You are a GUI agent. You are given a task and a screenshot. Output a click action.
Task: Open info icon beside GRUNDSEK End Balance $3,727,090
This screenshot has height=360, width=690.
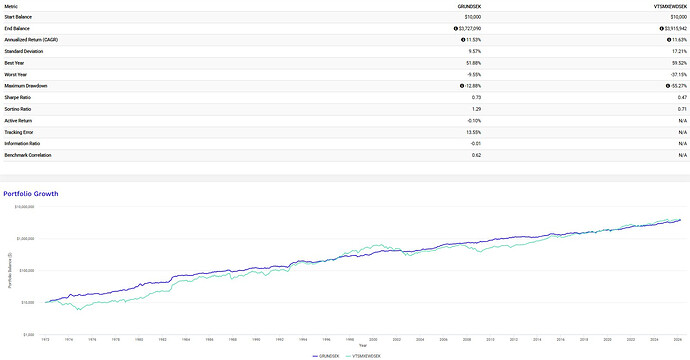(x=455, y=29)
